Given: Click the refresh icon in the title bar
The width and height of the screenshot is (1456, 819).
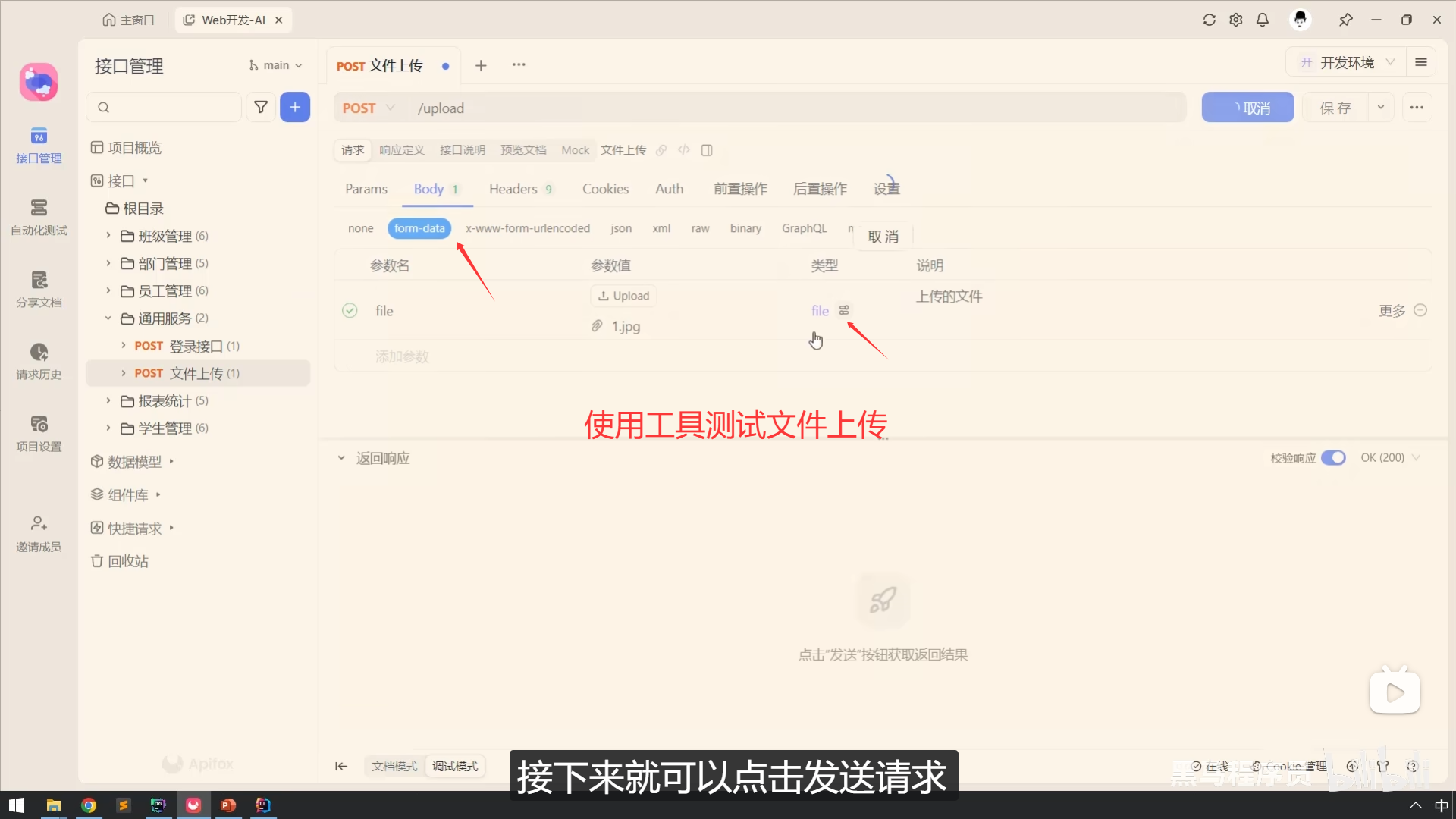Looking at the screenshot, I should pos(1210,20).
